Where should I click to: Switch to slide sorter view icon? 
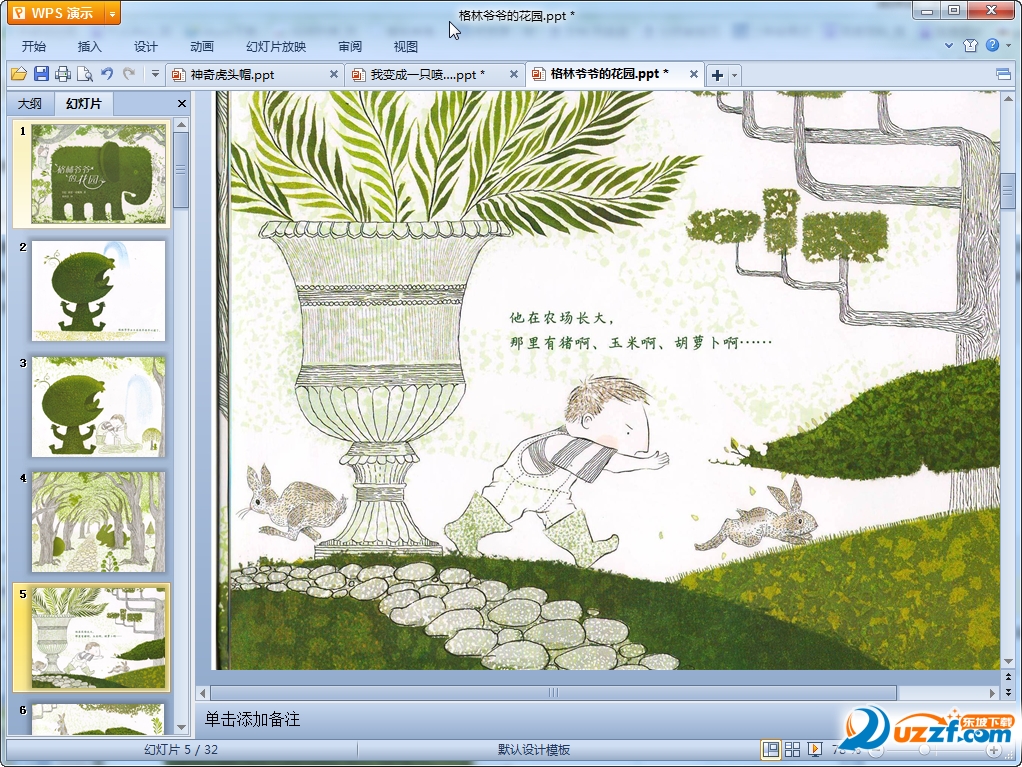[x=793, y=749]
